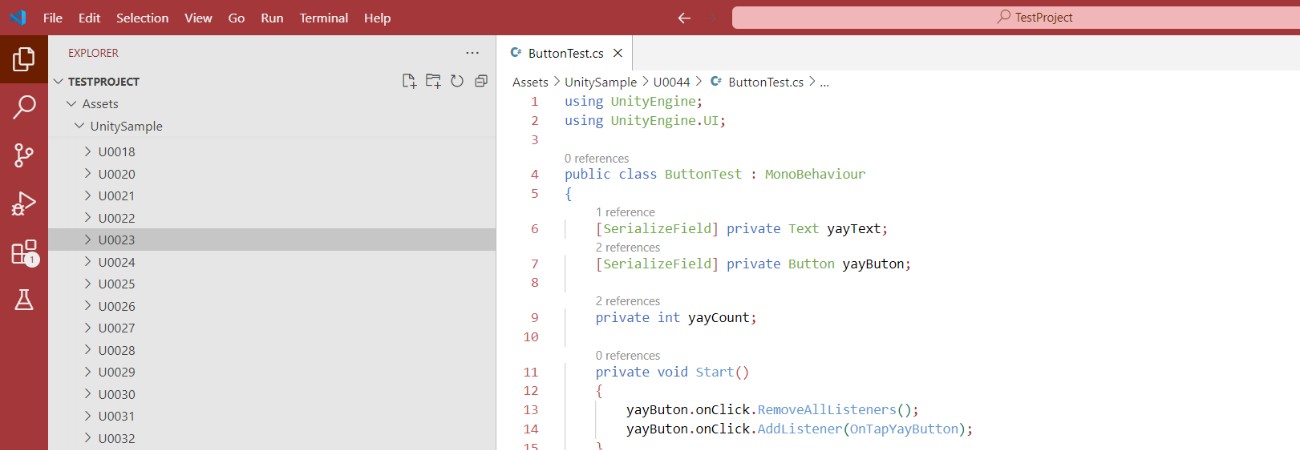Open the Go menu
The height and width of the screenshot is (450, 1300).
tap(236, 18)
